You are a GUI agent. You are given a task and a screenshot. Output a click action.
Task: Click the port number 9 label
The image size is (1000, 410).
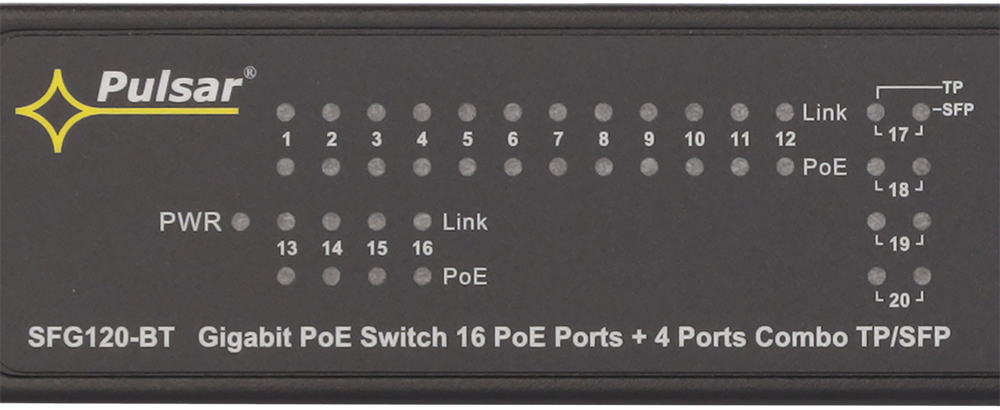point(649,140)
